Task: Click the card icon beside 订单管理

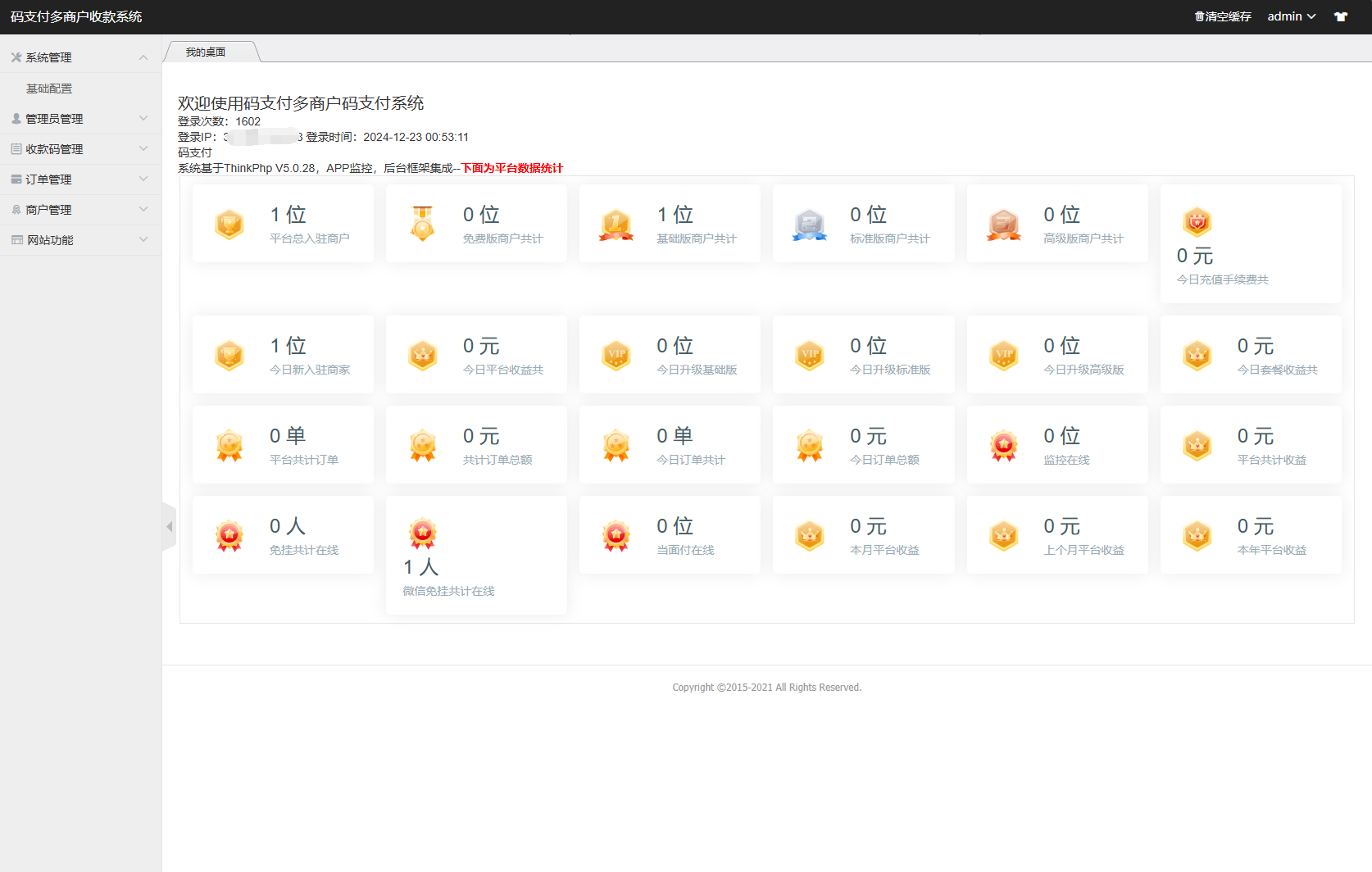Action: point(15,179)
